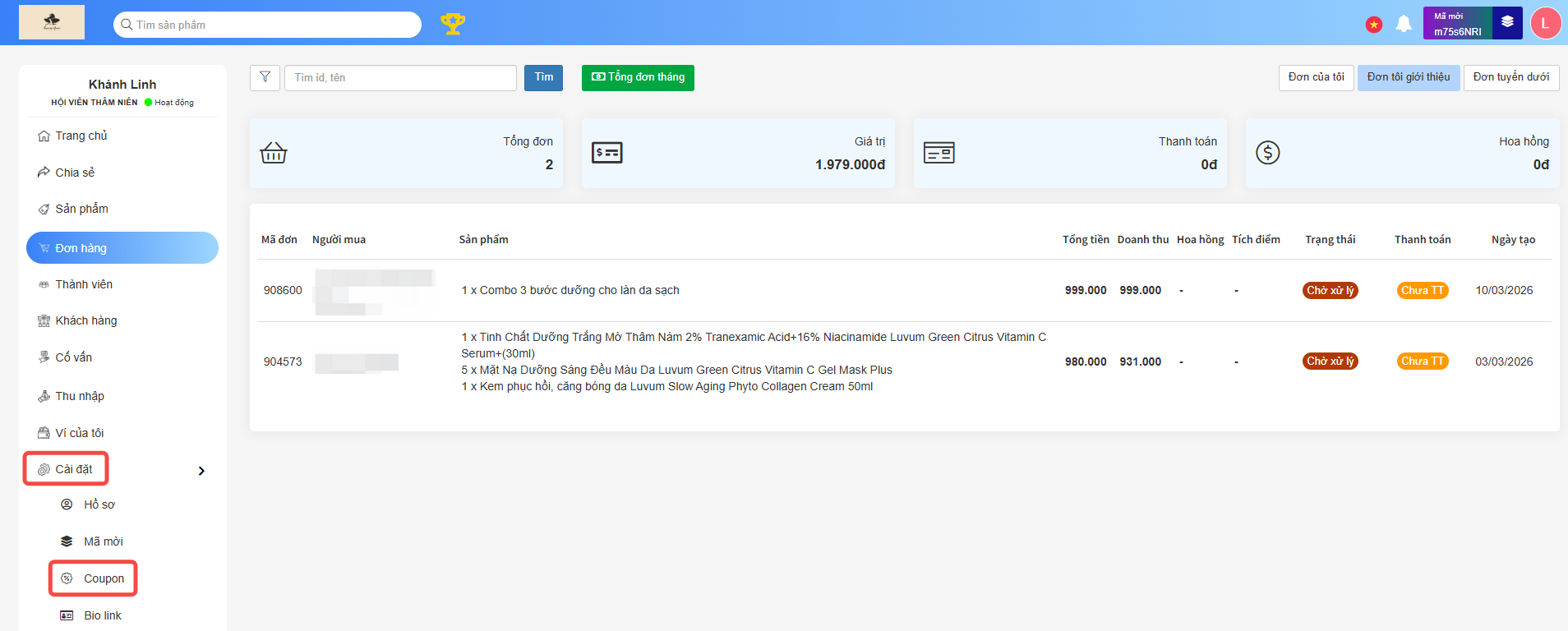Click the dollar icon in Hoa hồng card

tap(1267, 153)
